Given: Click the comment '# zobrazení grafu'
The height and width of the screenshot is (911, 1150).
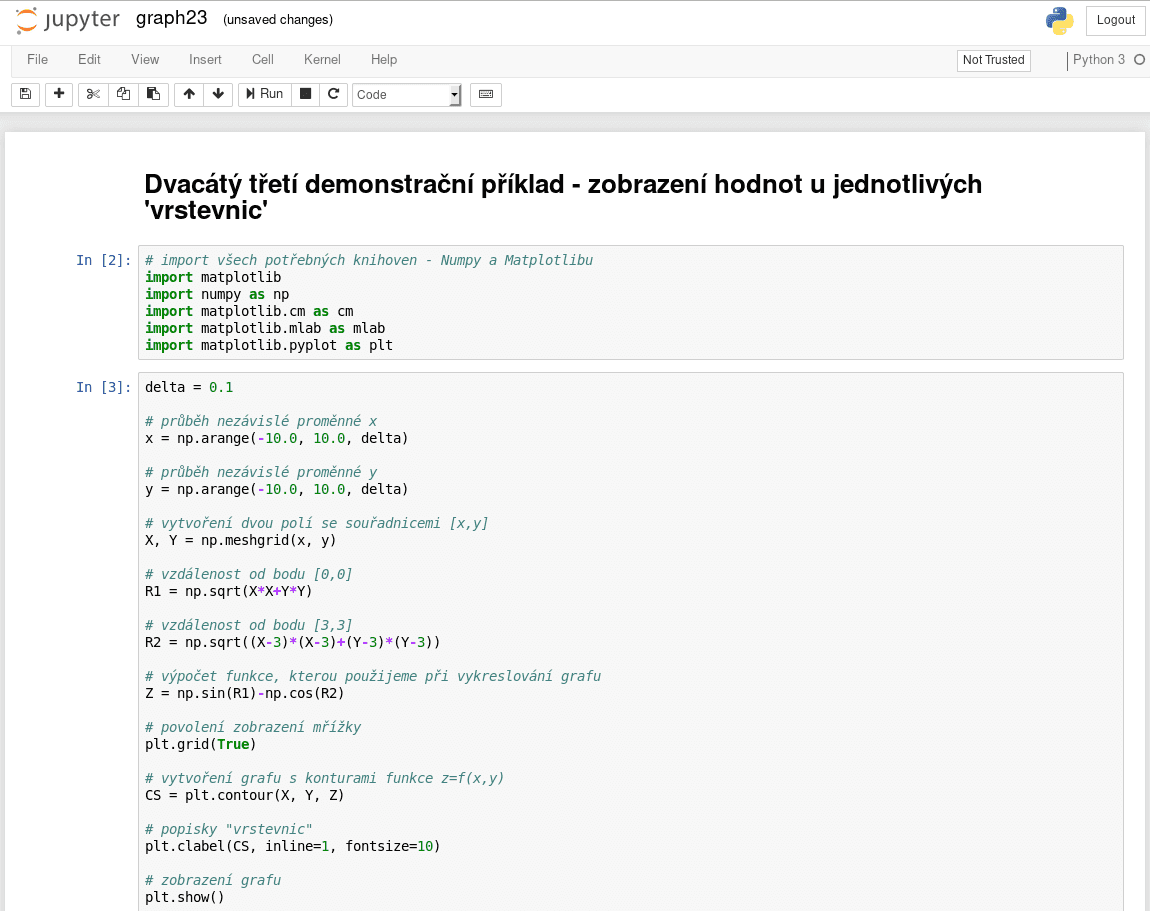Looking at the screenshot, I should (x=213, y=880).
